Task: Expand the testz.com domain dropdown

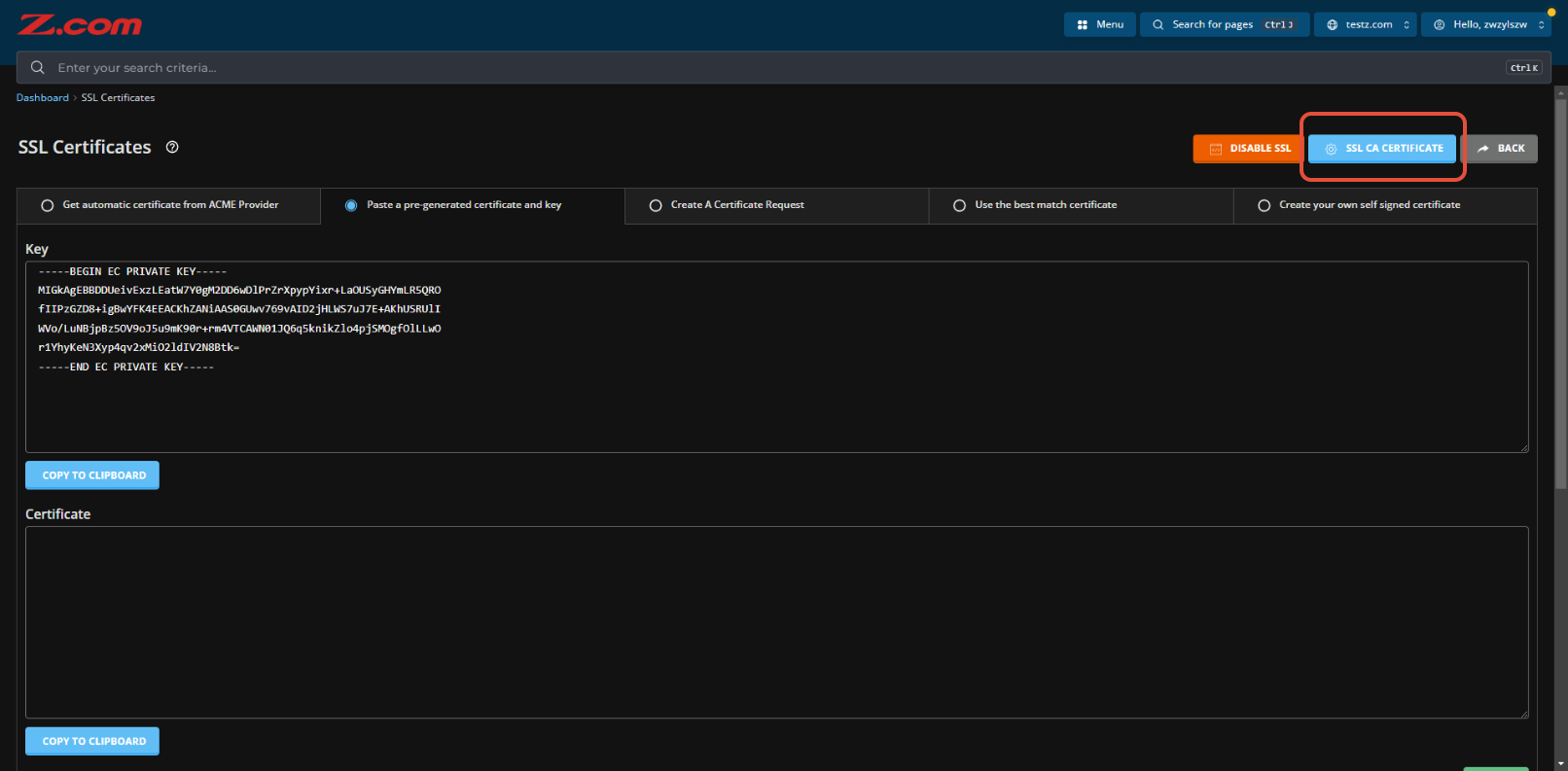Action: pos(1366,25)
